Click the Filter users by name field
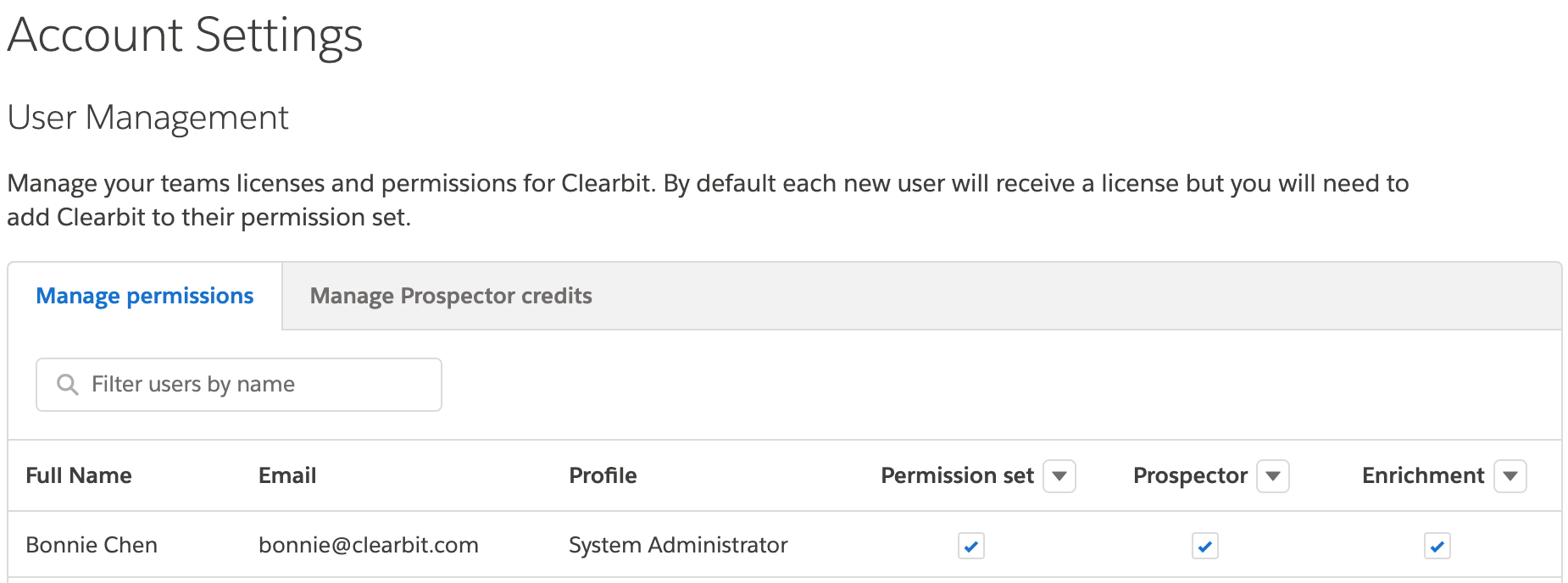 pyautogui.click(x=254, y=385)
